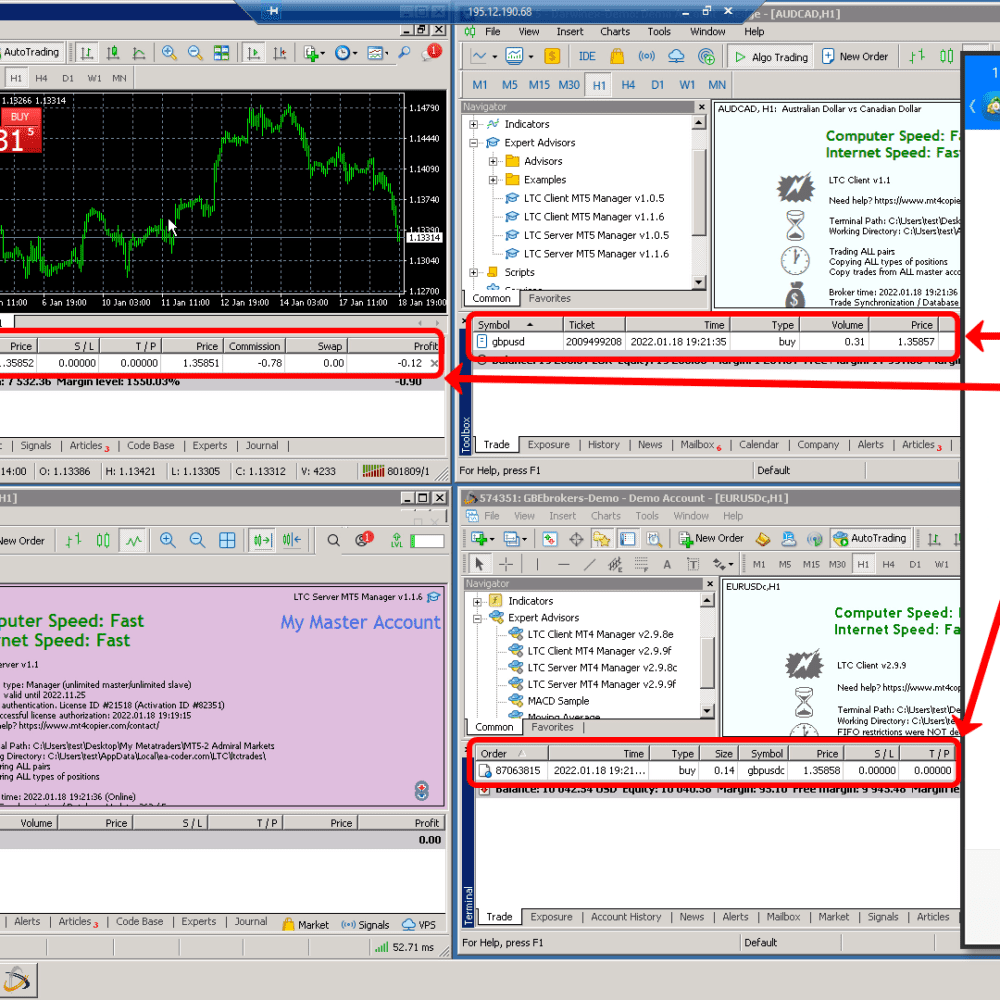Toggle the star Navigator icon in the GBEbrokers toolbar
This screenshot has height=1000, width=1000.
[x=601, y=539]
